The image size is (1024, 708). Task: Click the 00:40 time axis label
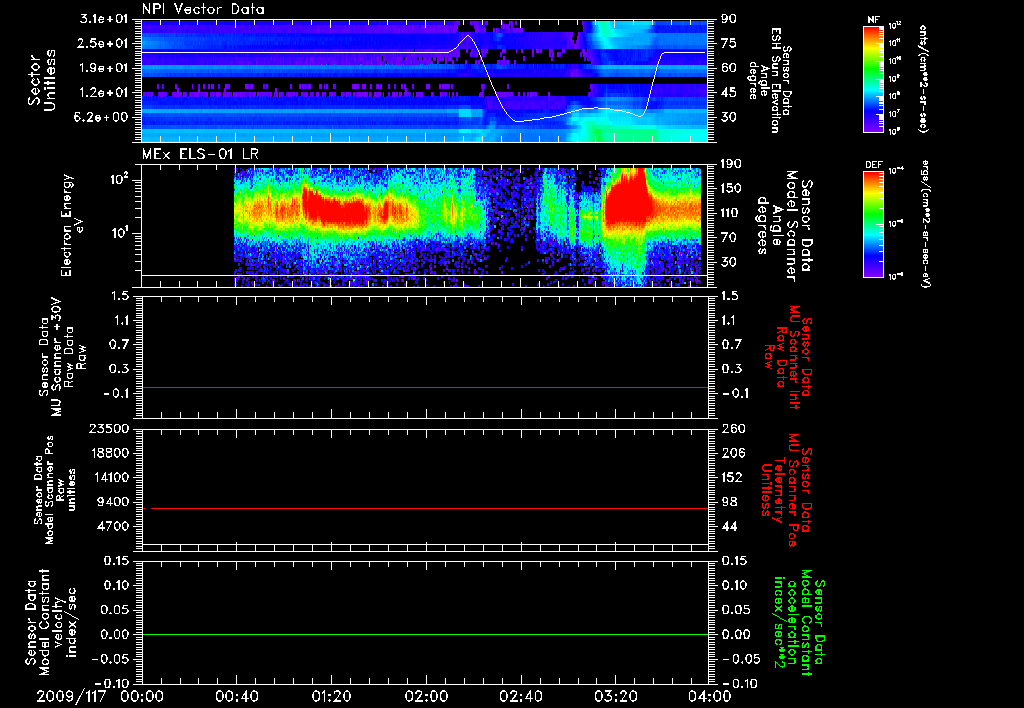click(x=236, y=696)
